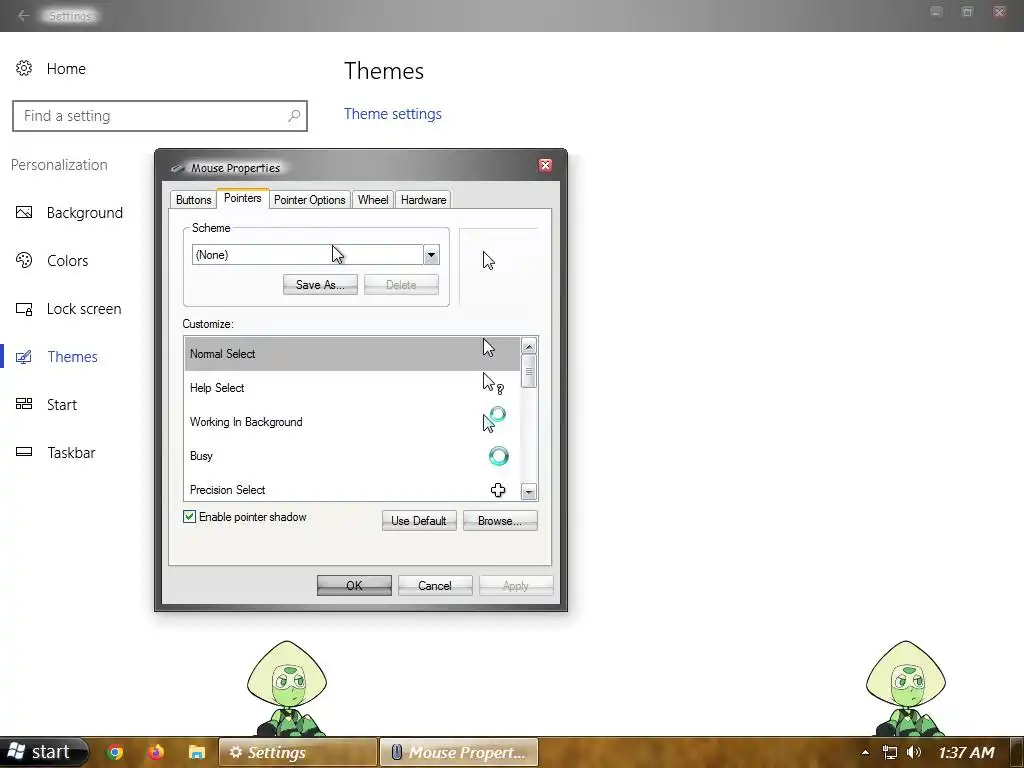The height and width of the screenshot is (768, 1024).
Task: Click the Lock screen icon in sidebar
Action: [24, 309]
